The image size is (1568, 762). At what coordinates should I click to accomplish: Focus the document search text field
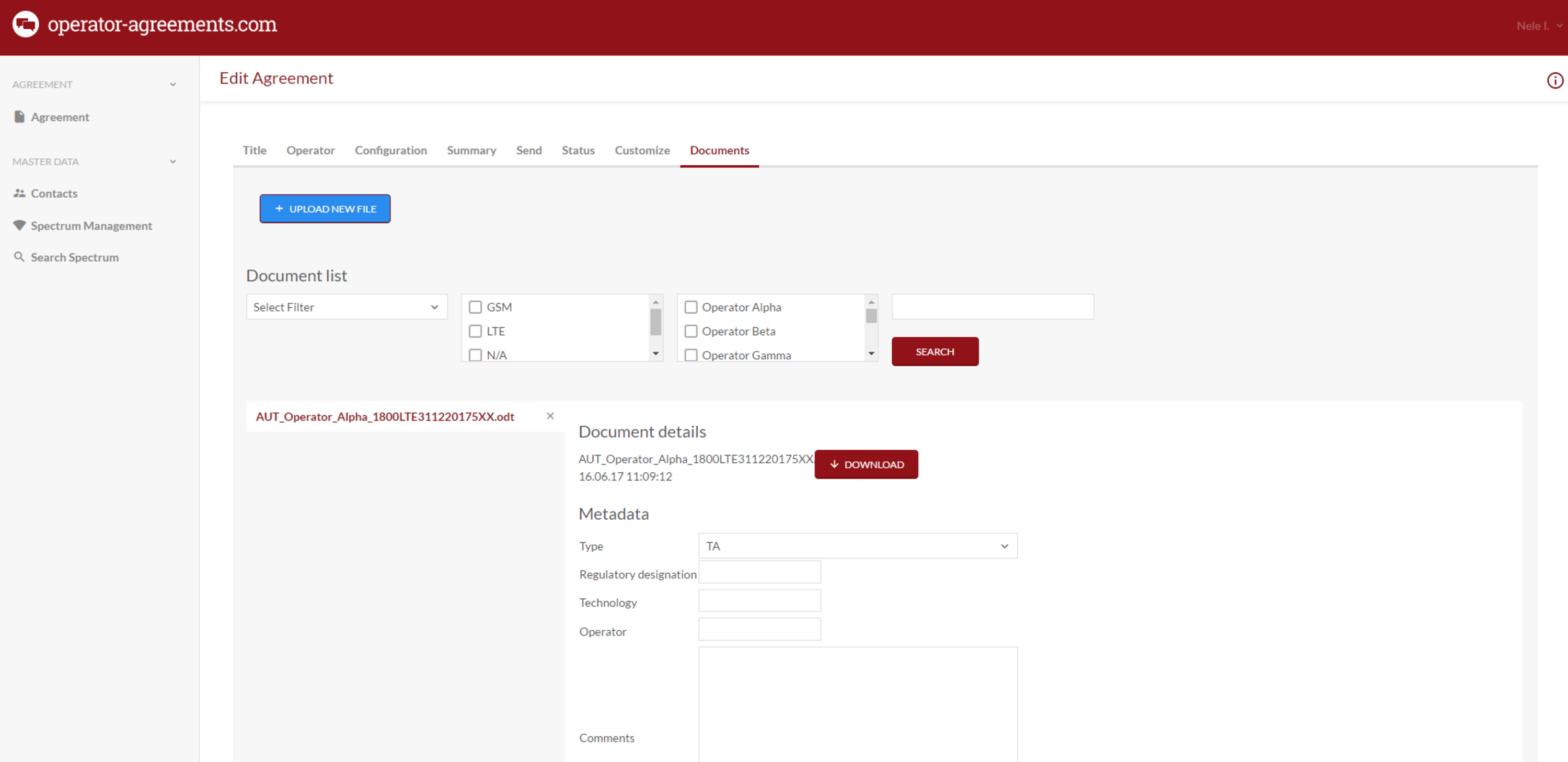pyautogui.click(x=992, y=307)
